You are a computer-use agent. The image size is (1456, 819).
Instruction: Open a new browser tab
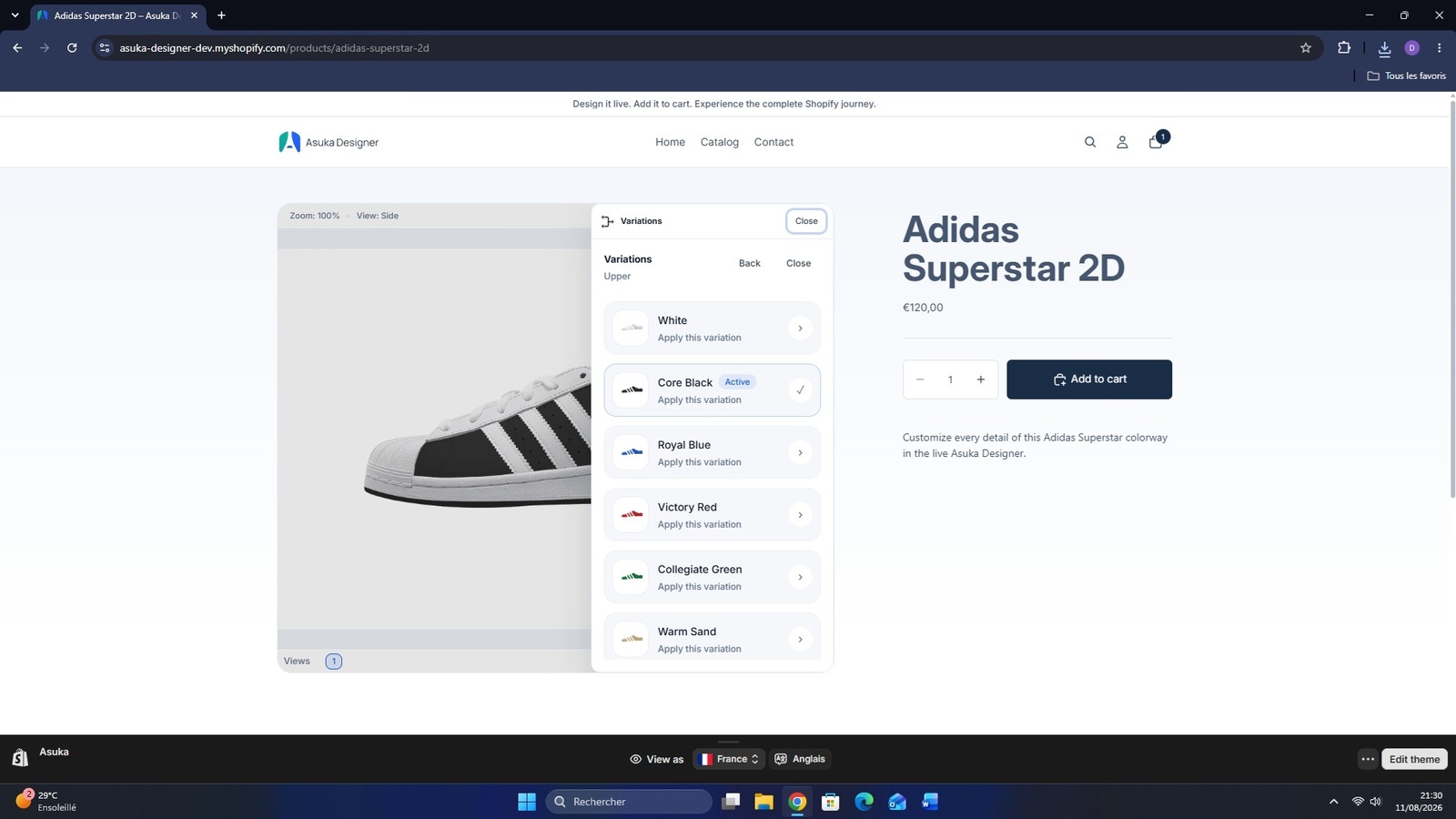tap(221, 15)
